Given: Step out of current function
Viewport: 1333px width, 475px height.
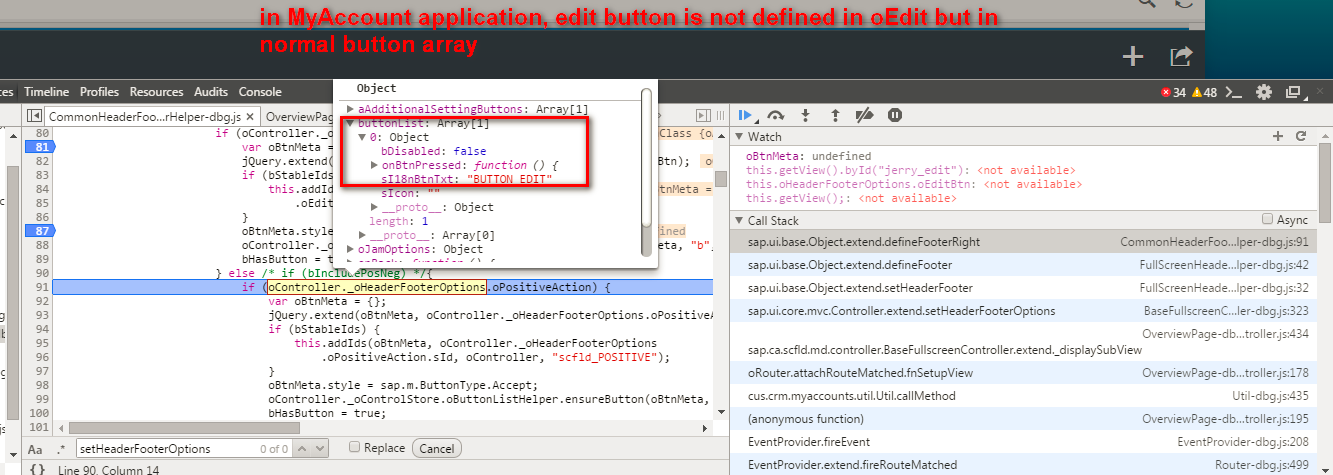Looking at the screenshot, I should pyautogui.click(x=835, y=116).
